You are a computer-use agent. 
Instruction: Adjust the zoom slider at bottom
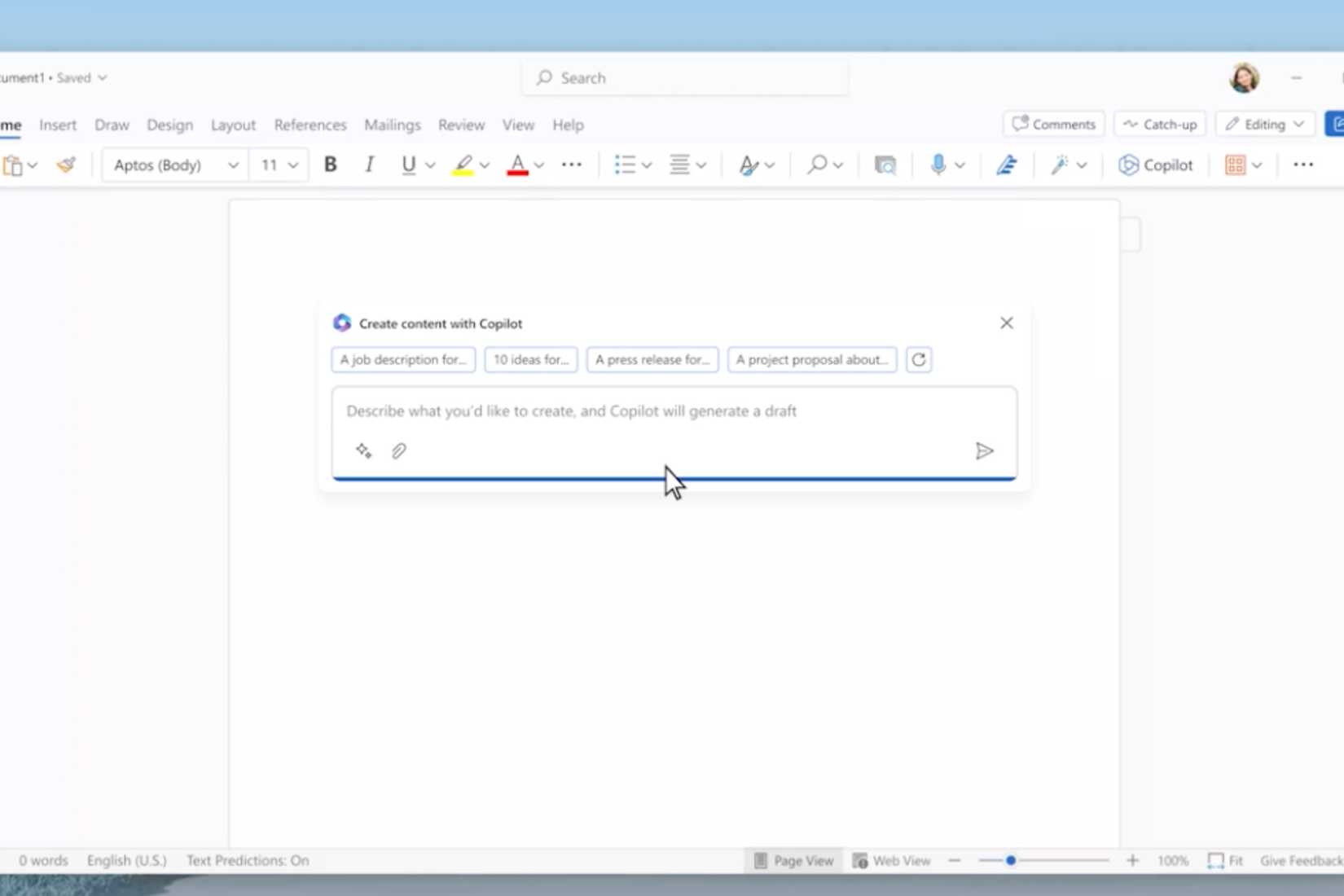[1010, 859]
